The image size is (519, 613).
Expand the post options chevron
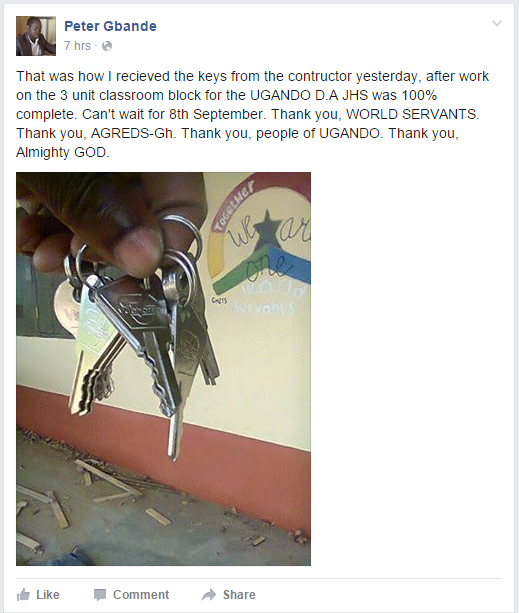pos(497,23)
